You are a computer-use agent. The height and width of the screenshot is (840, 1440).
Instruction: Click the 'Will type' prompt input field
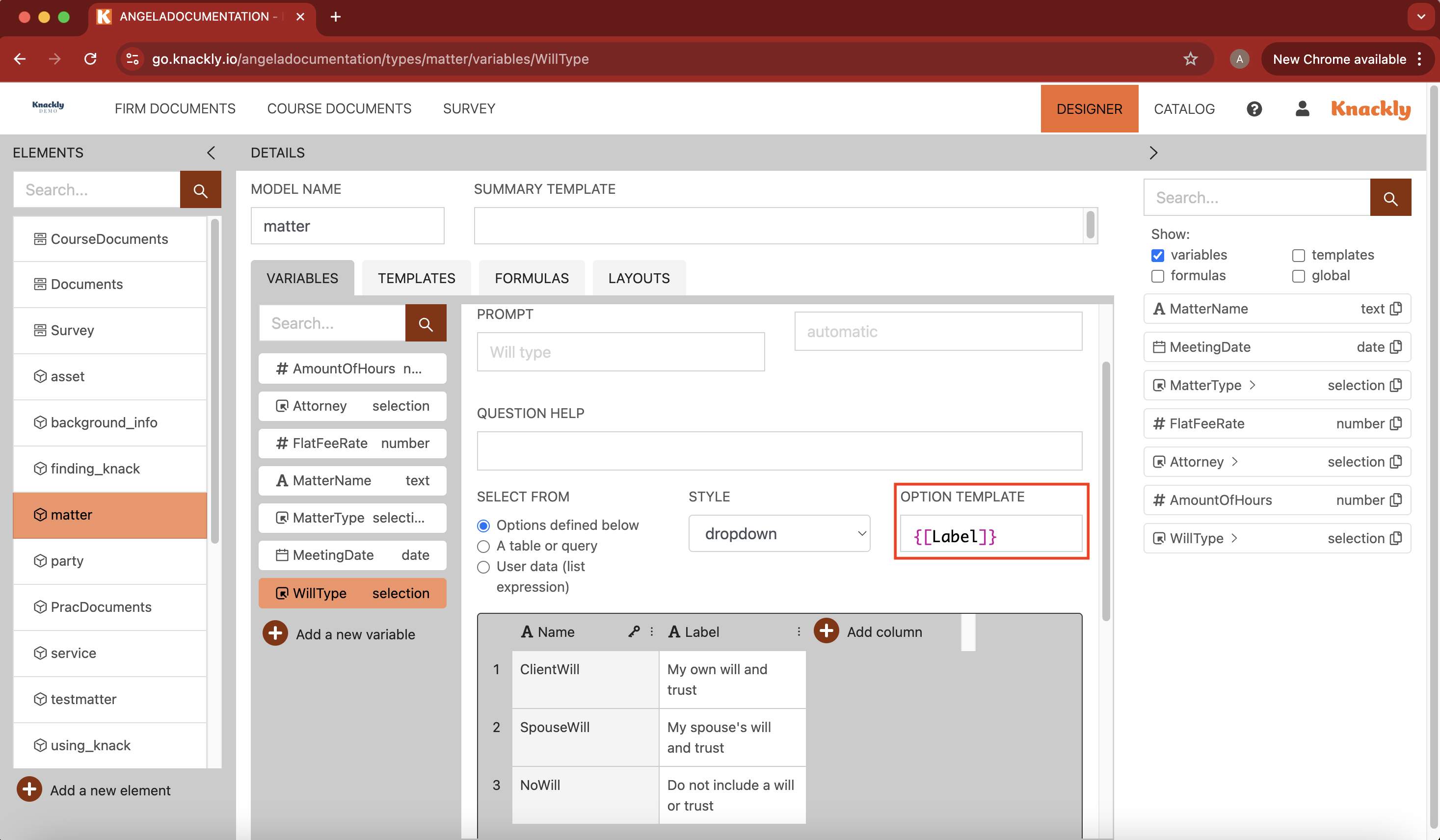[x=620, y=352]
